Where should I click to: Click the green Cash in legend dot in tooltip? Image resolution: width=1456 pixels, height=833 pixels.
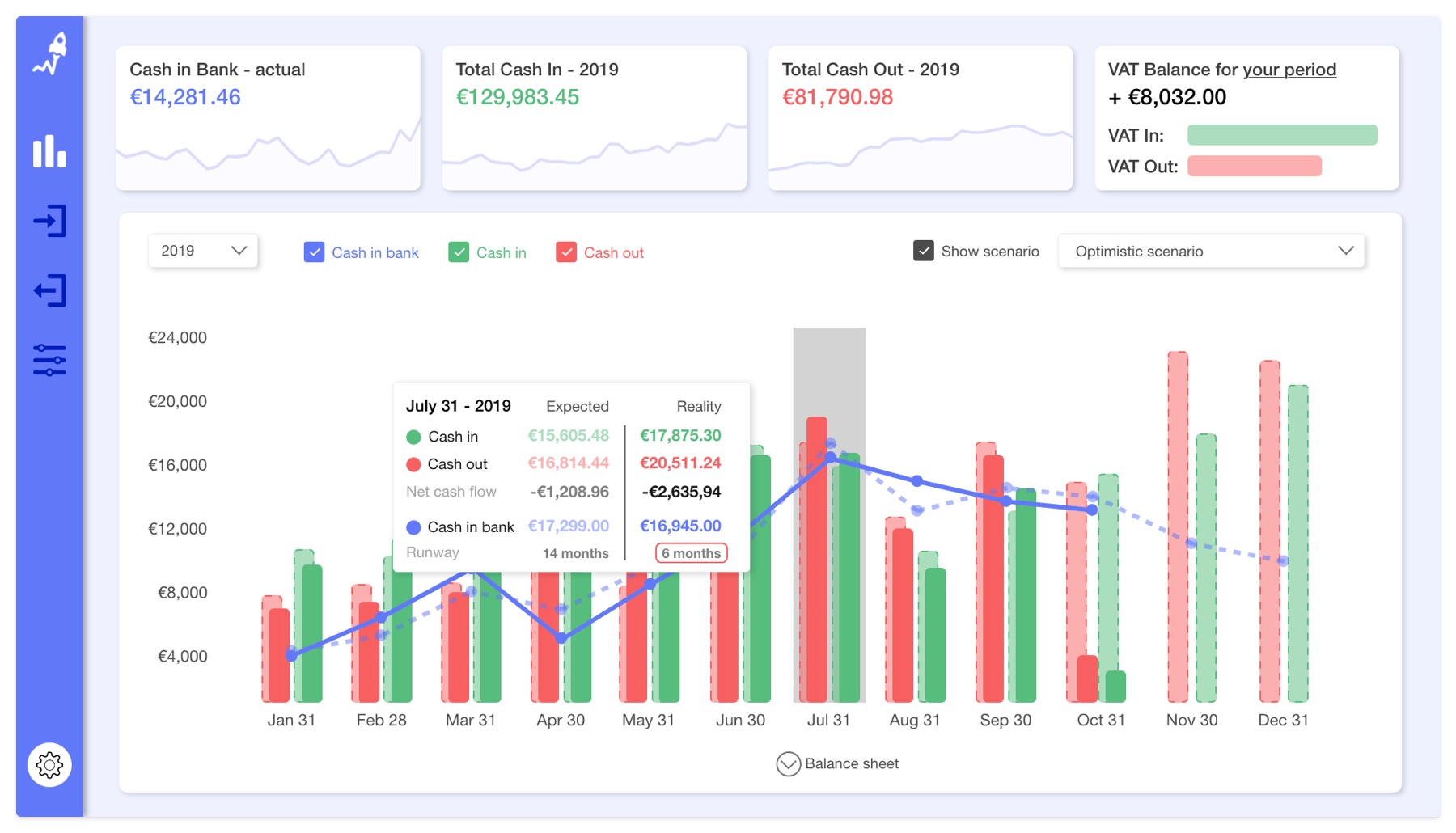coord(414,436)
